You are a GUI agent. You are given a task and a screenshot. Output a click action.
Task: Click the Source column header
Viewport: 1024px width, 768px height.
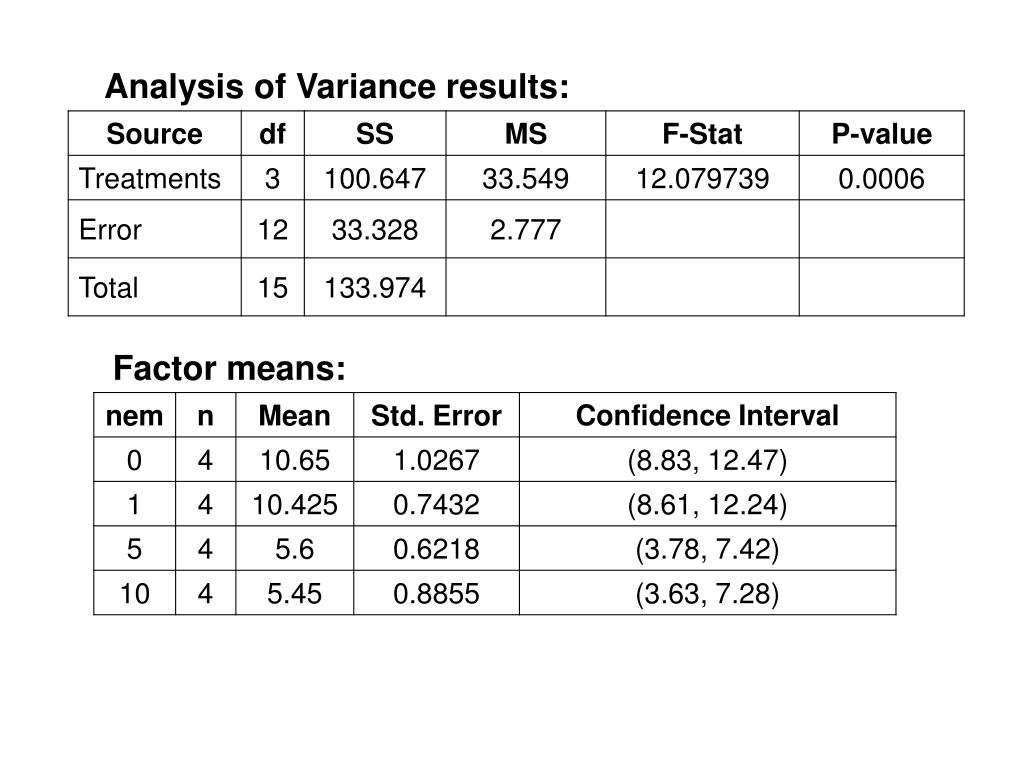[154, 134]
